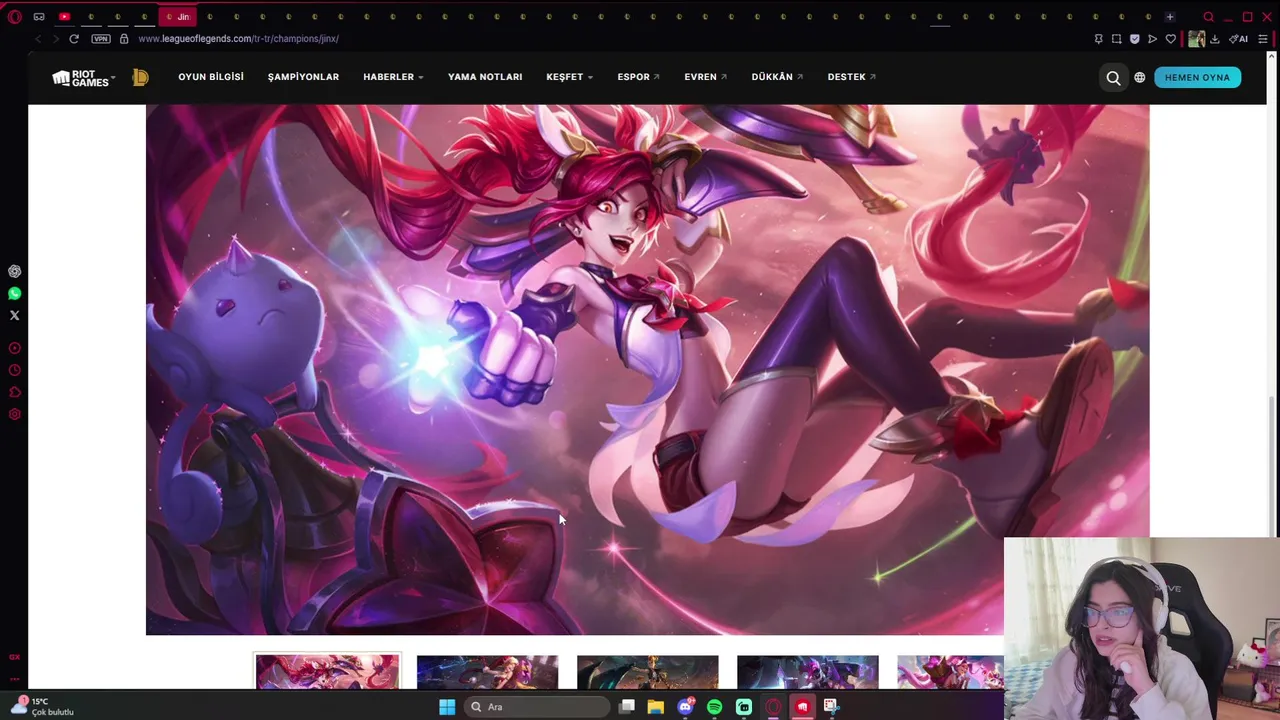Open the language globe selector

(x=1139, y=77)
